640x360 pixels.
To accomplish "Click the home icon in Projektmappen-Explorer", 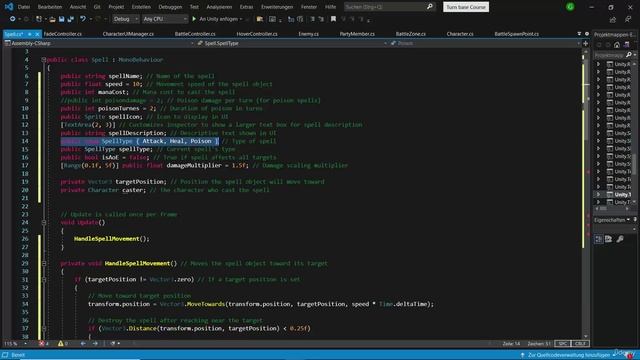I will click(x=617, y=45).
